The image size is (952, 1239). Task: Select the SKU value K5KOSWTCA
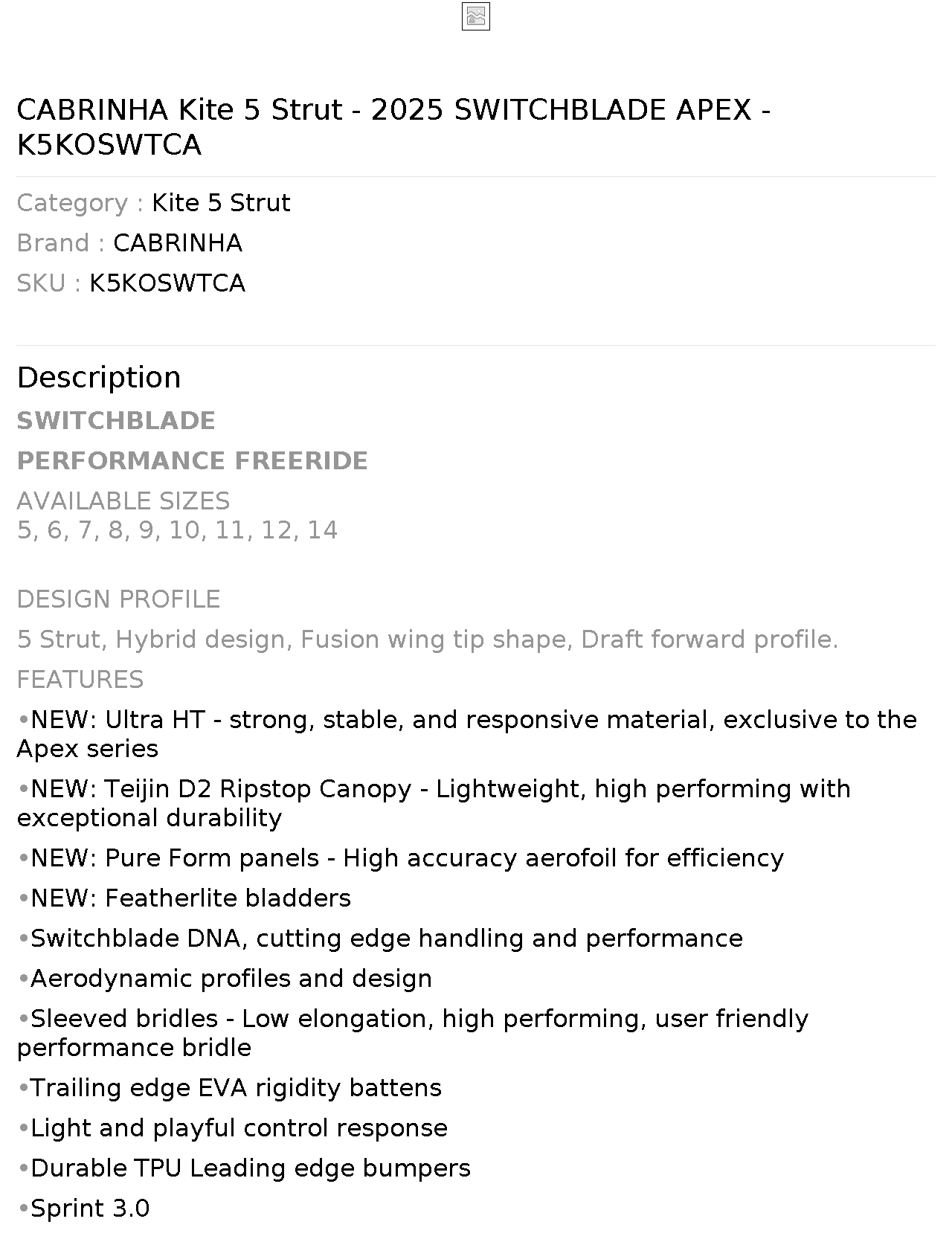click(x=167, y=283)
